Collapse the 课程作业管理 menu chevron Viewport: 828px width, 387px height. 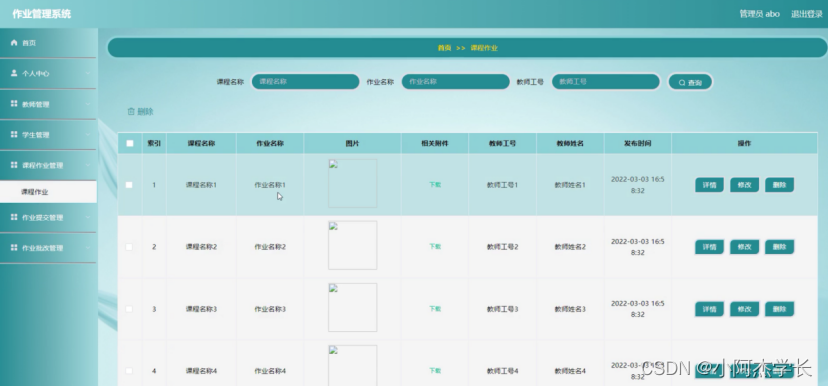coord(88,165)
